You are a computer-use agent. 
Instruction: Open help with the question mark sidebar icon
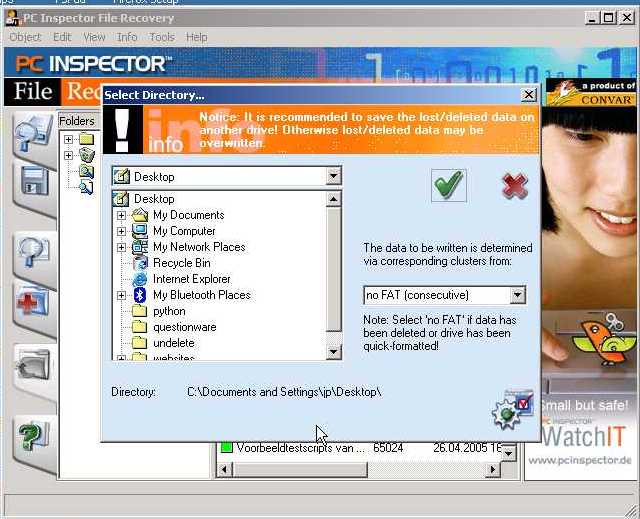coord(33,436)
